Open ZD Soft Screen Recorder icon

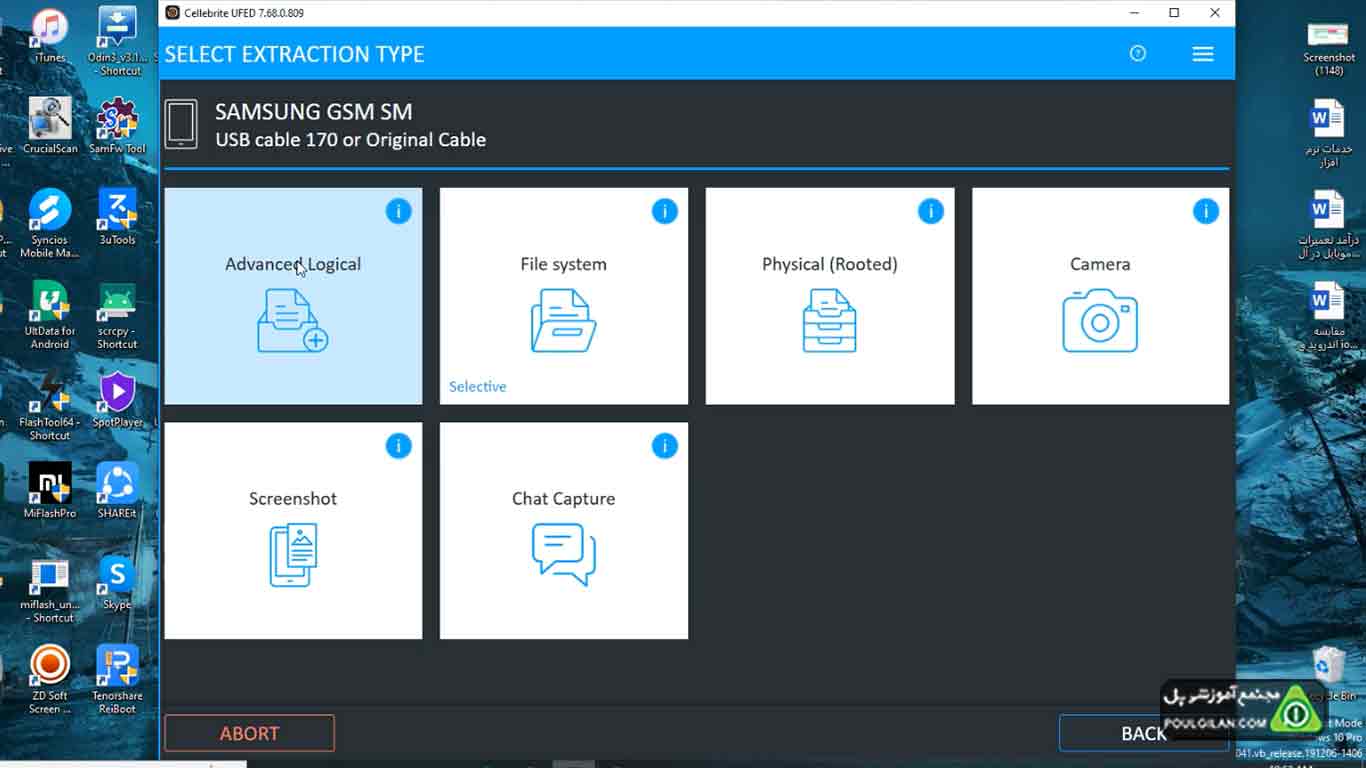50,680
